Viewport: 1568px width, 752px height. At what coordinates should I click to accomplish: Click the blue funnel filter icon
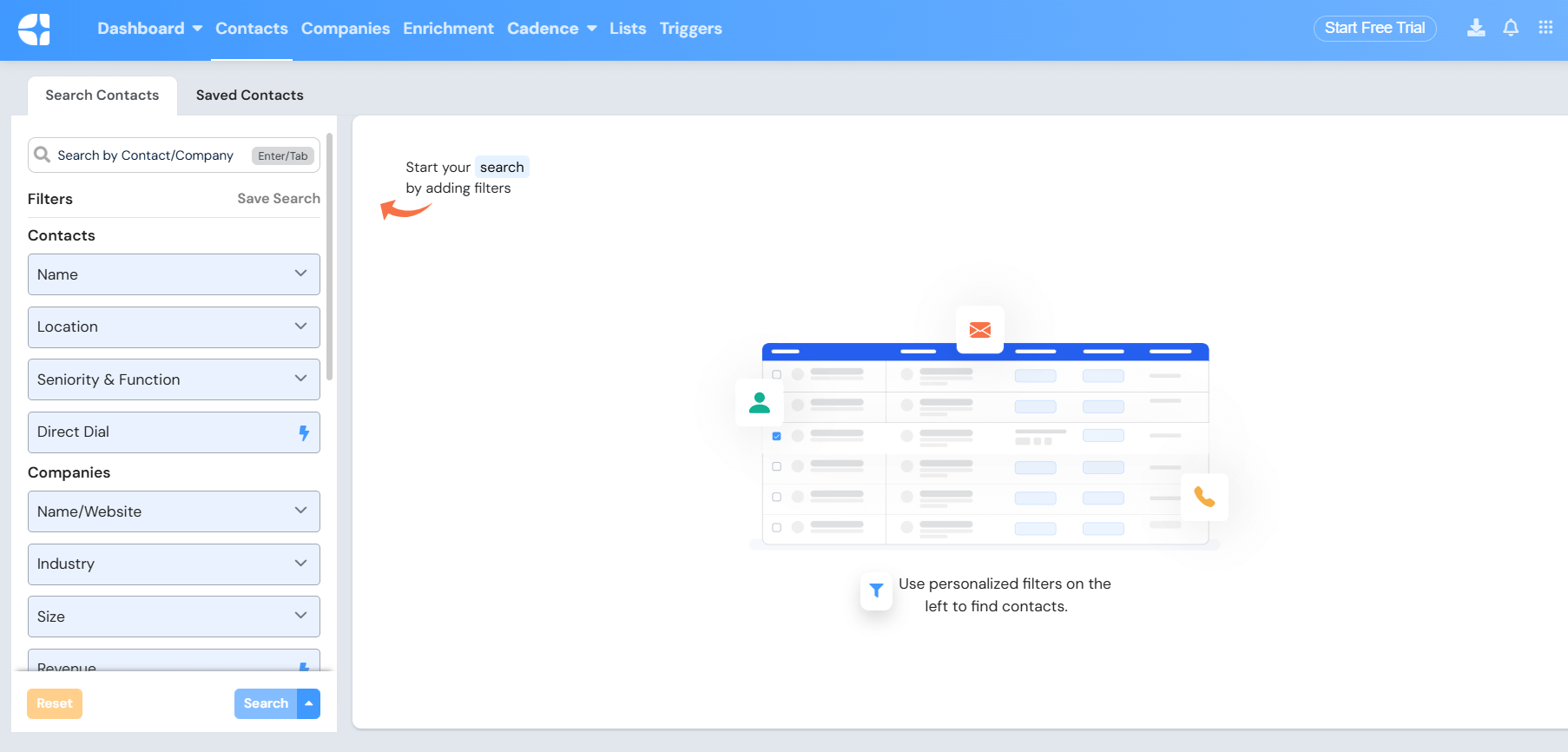tap(876, 590)
